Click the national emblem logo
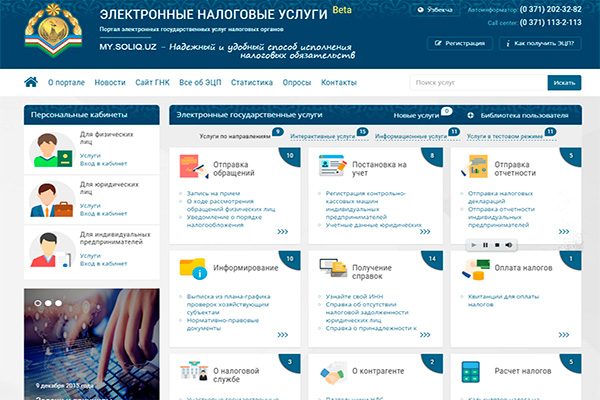Viewport: 600px width, 400px height. [53, 31]
